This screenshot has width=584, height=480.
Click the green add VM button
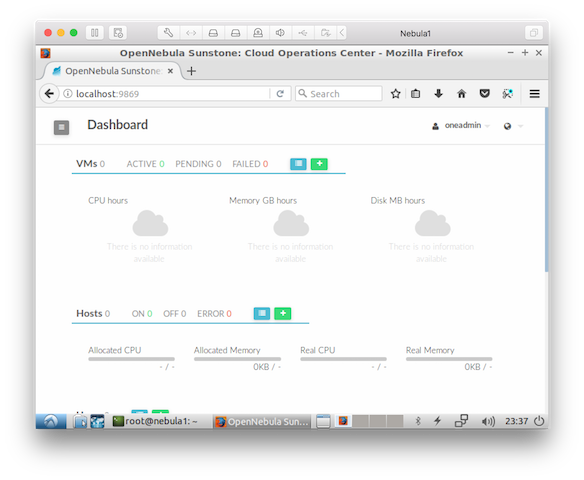(x=319, y=164)
